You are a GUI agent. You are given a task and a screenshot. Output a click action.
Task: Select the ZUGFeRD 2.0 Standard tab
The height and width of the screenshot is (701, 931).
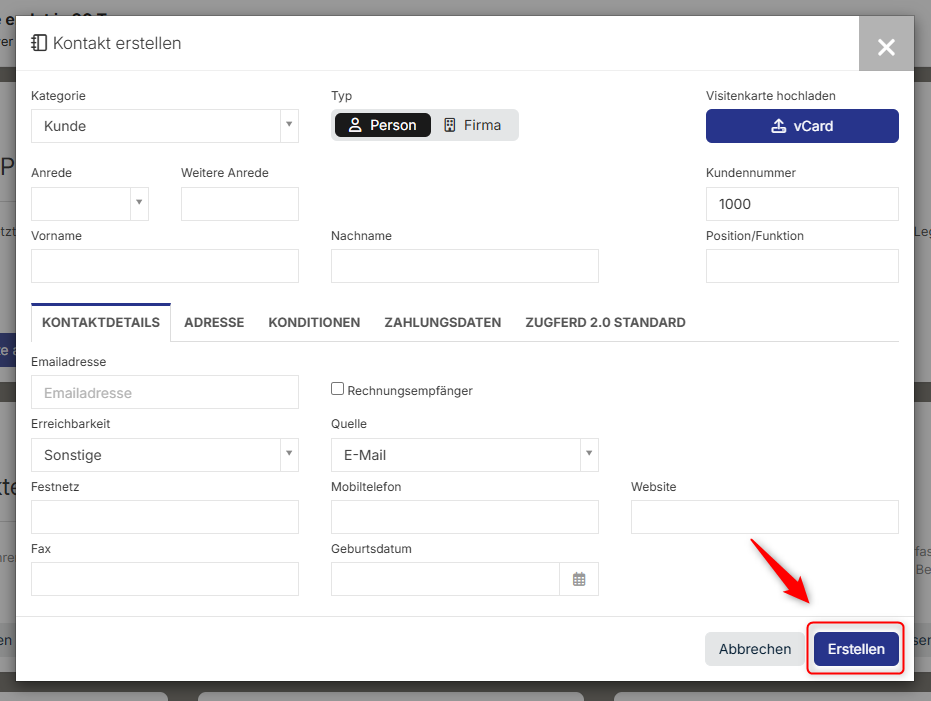605,323
